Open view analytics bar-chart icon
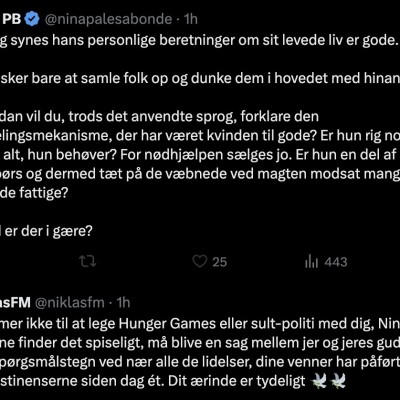 [311, 262]
